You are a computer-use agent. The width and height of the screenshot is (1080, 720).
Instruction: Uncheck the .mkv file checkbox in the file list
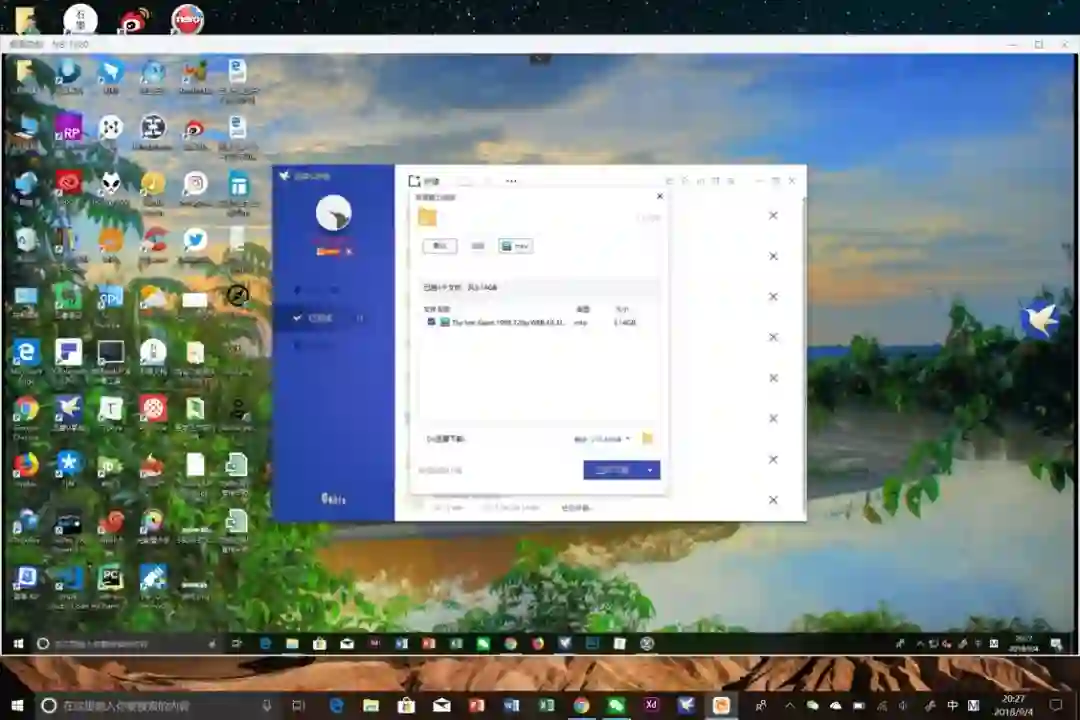tap(431, 322)
